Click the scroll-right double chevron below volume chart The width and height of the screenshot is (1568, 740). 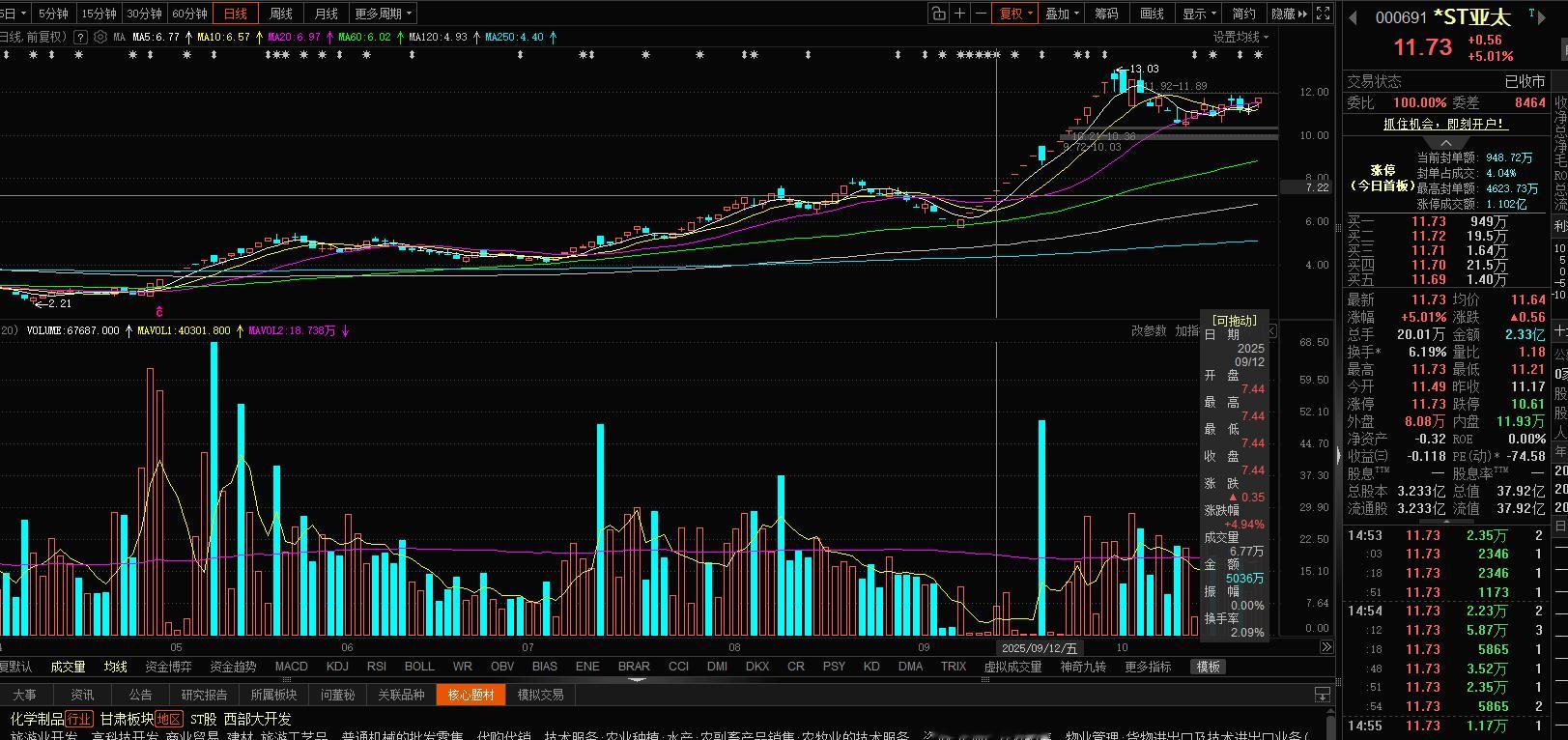(x=1326, y=647)
